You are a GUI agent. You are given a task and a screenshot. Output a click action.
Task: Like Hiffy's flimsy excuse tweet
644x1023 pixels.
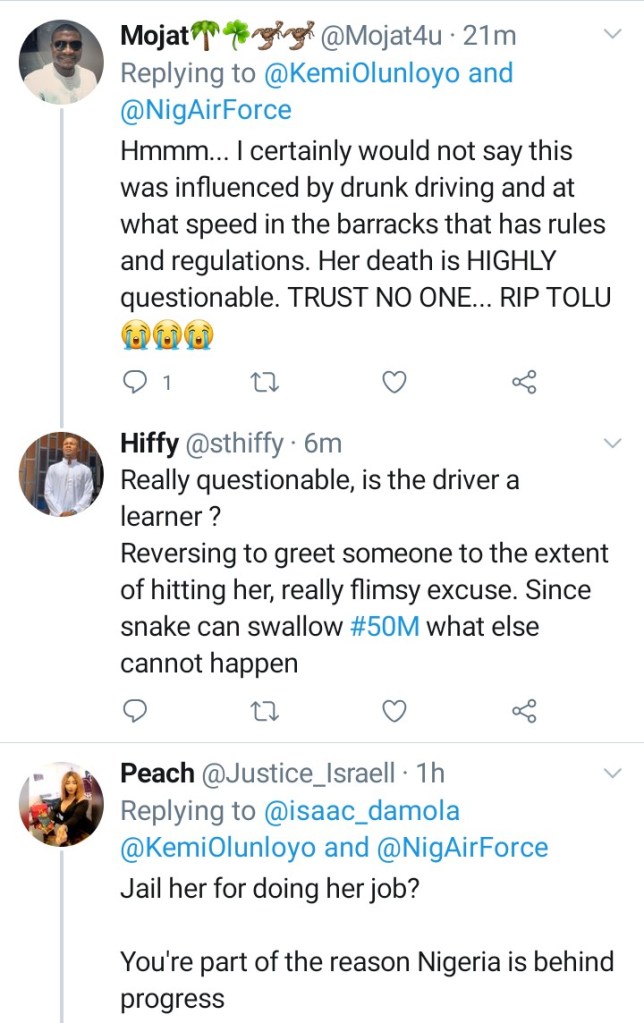396,710
